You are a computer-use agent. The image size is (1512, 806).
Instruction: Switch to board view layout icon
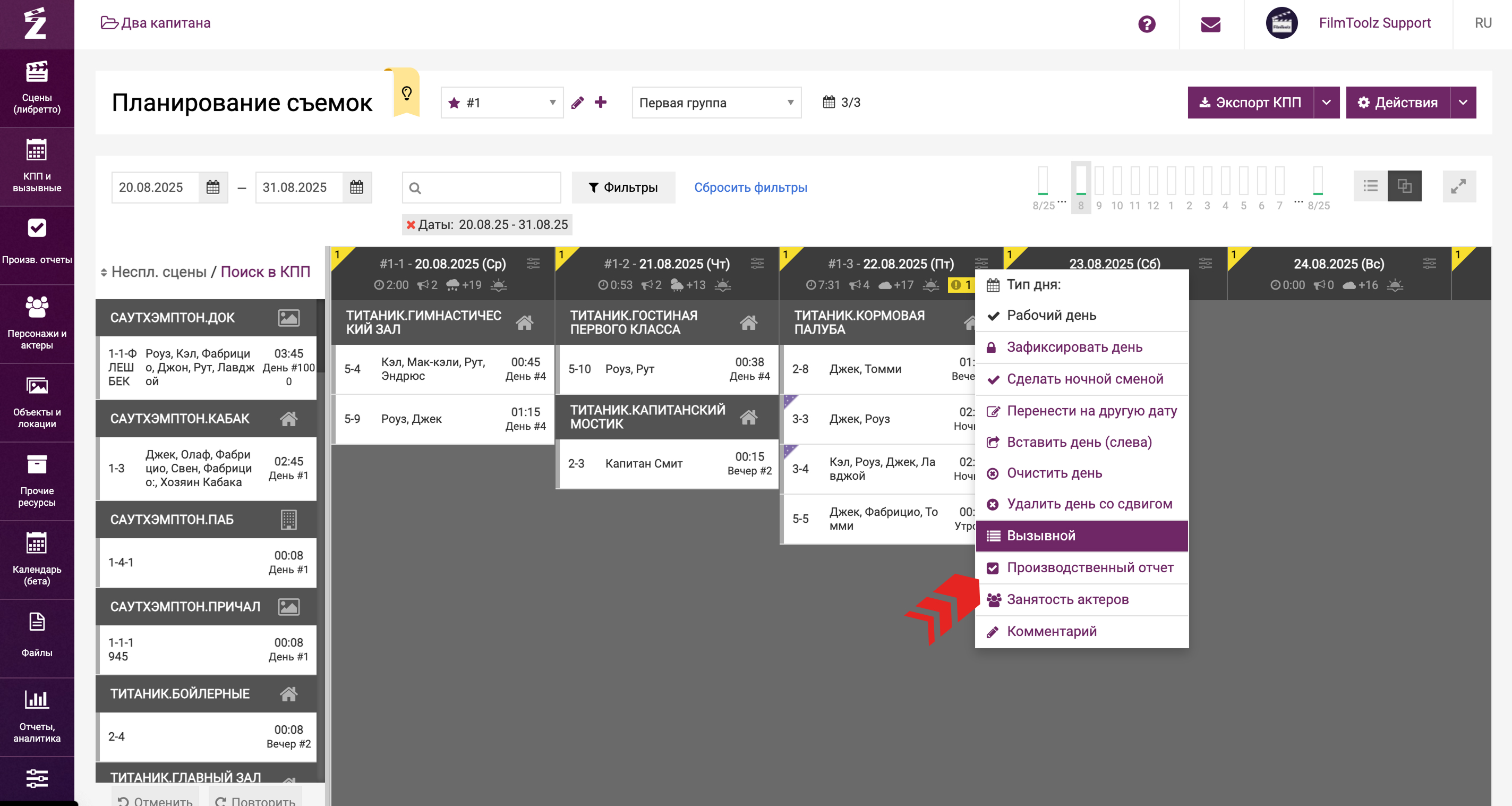tap(1404, 186)
